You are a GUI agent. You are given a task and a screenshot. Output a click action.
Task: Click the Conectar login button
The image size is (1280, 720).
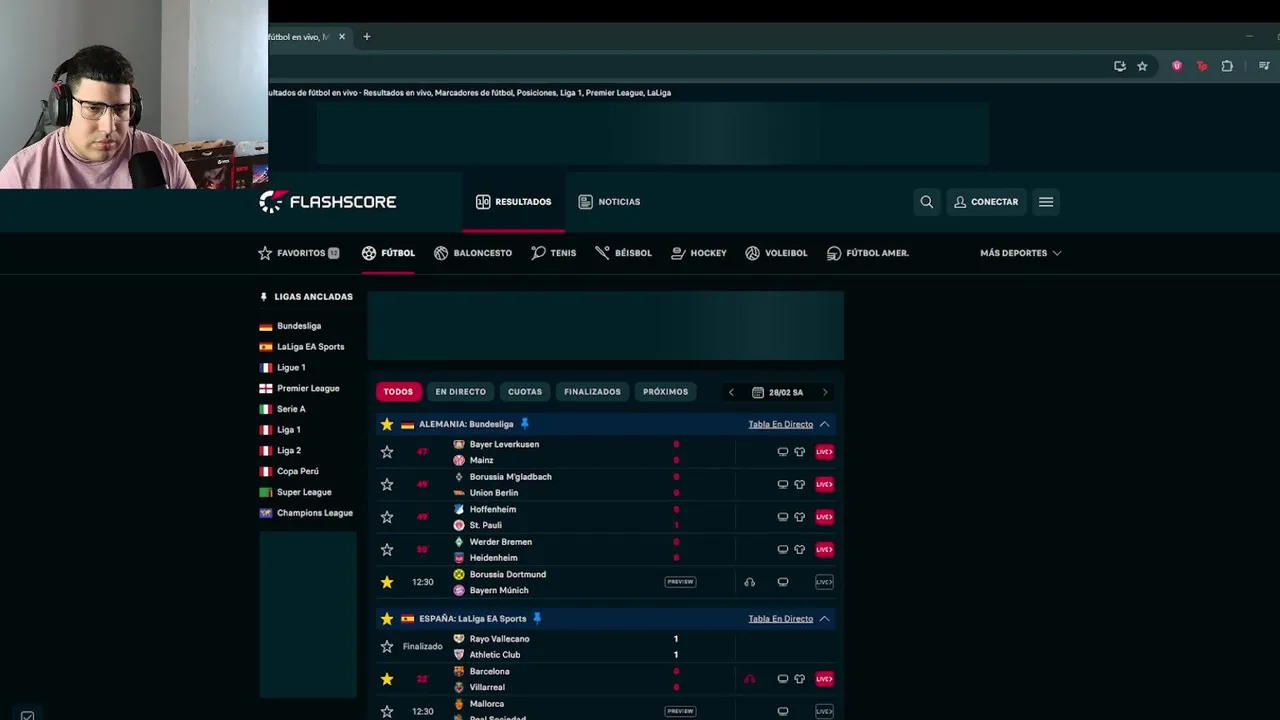tap(986, 202)
